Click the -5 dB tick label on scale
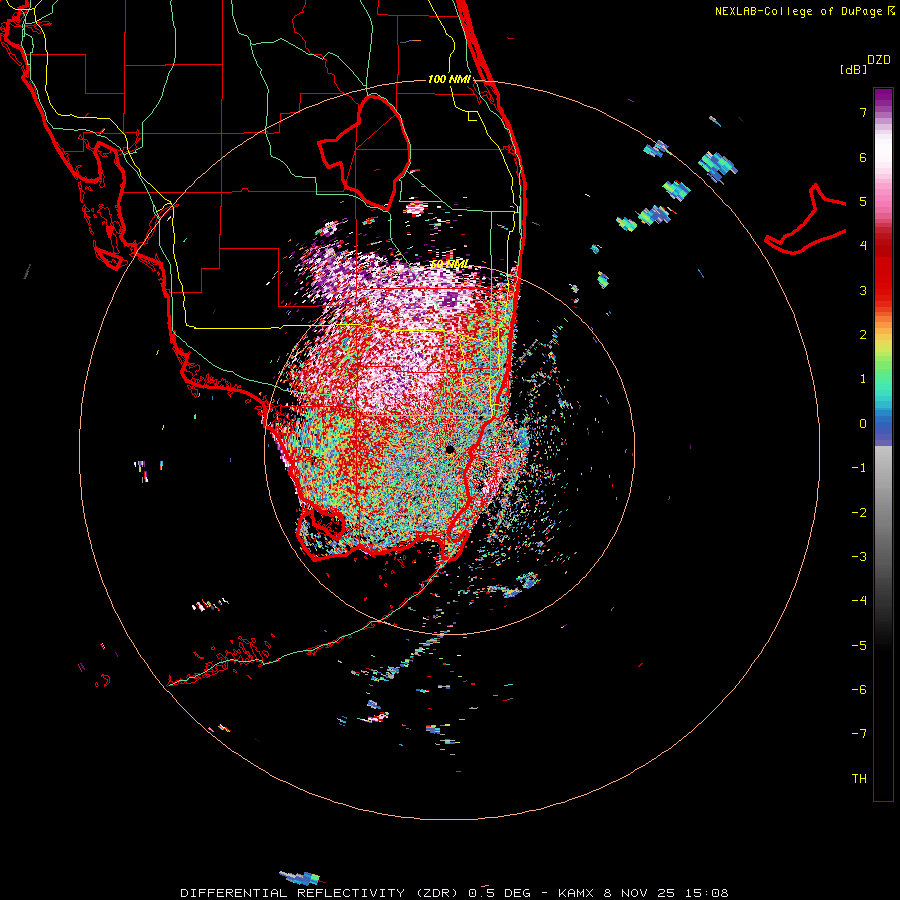 point(859,646)
